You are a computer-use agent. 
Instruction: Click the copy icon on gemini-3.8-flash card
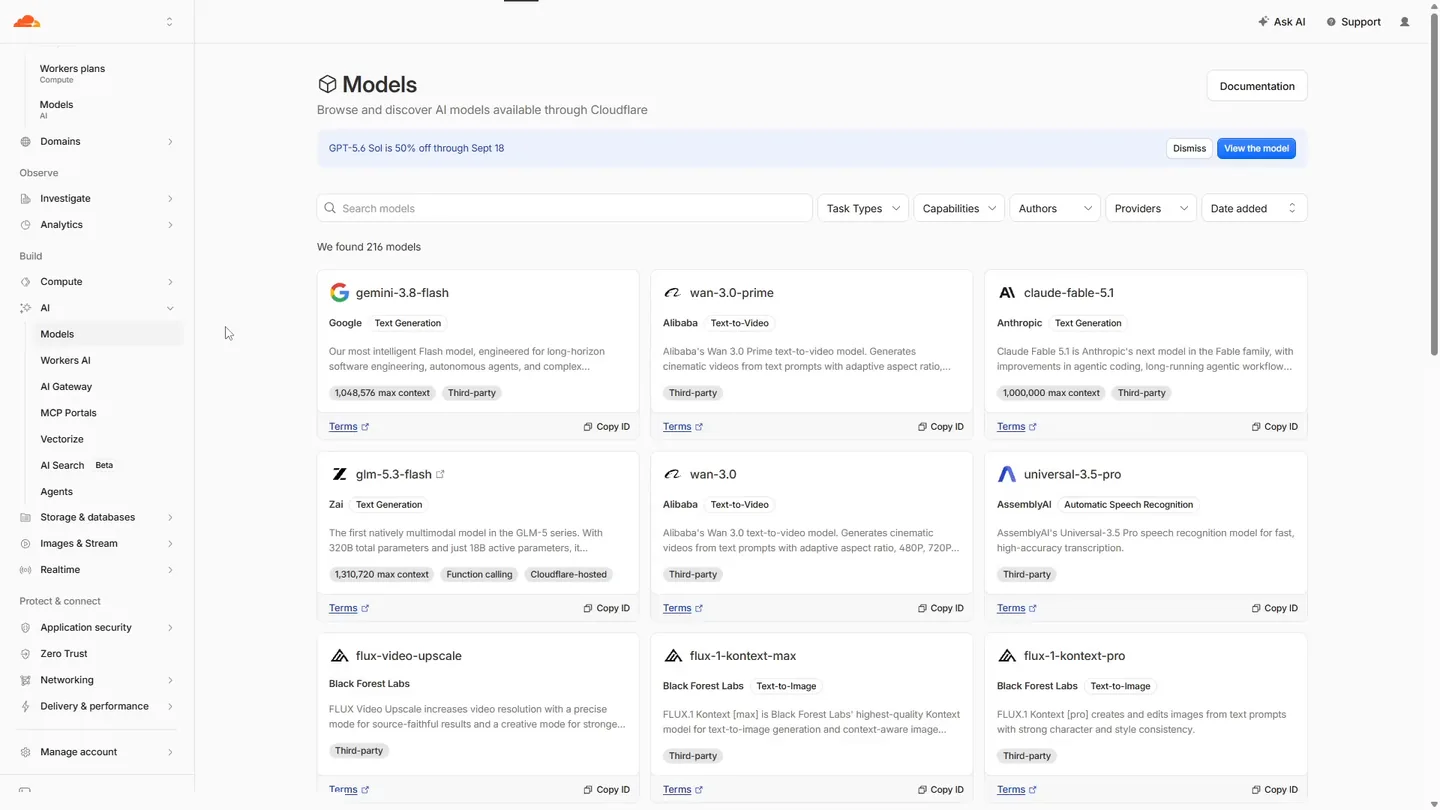[x=588, y=427]
